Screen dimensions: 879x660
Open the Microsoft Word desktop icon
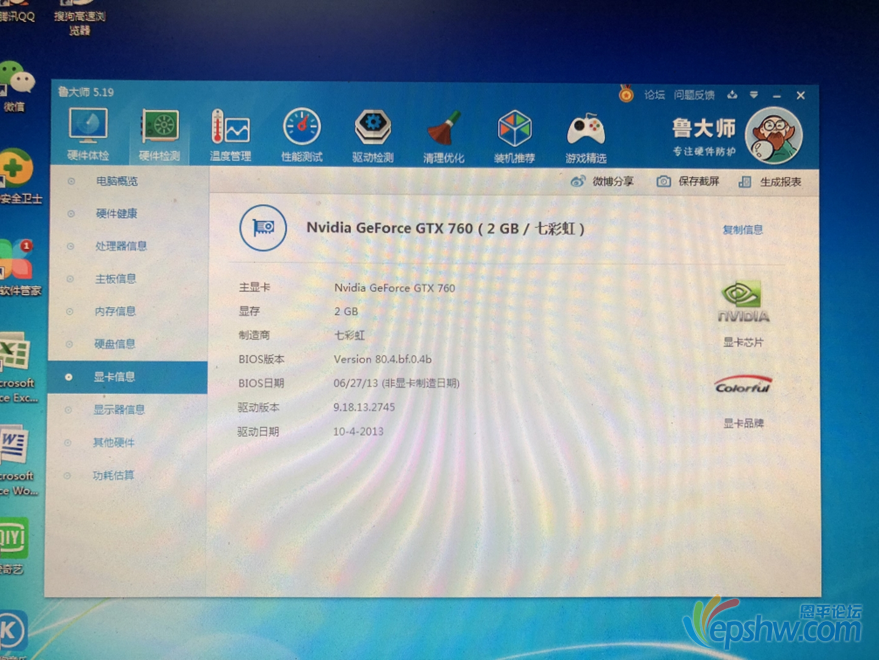(17, 462)
